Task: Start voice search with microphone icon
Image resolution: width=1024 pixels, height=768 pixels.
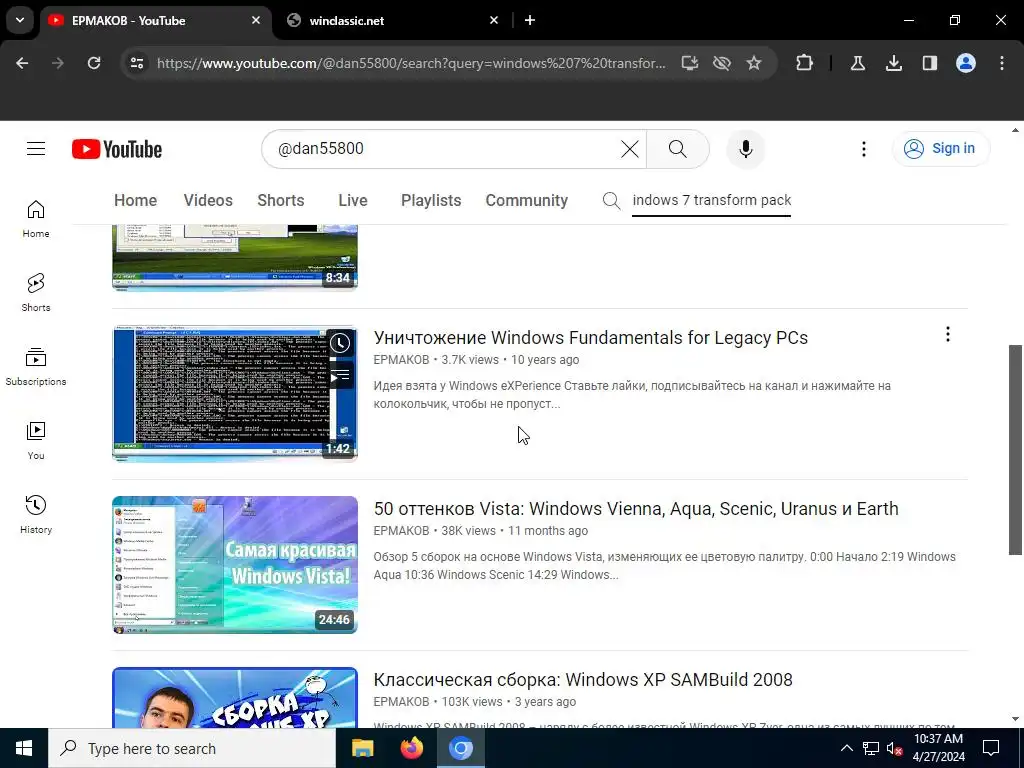Action: [x=745, y=149]
